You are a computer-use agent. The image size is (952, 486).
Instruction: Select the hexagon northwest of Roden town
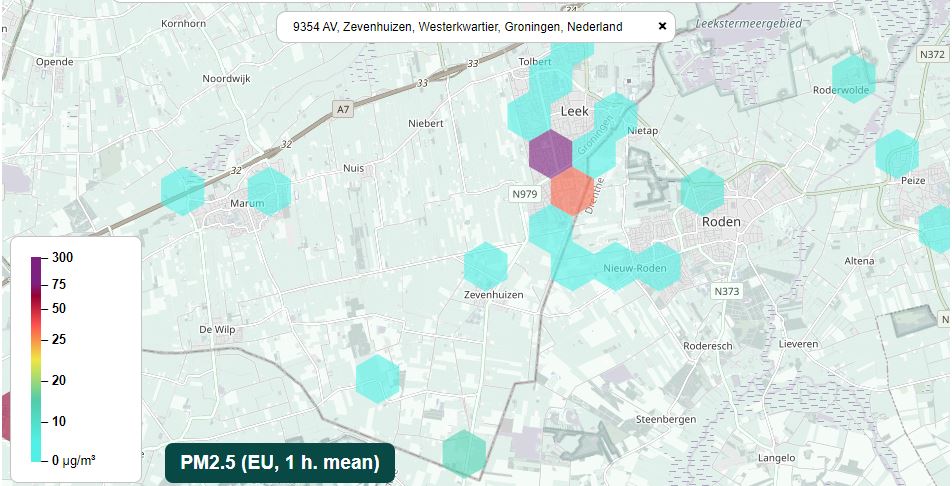tap(702, 190)
